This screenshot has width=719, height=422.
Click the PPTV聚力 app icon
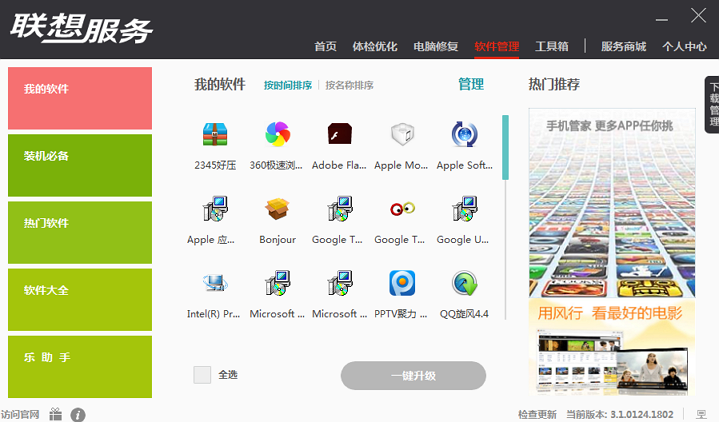click(x=402, y=283)
